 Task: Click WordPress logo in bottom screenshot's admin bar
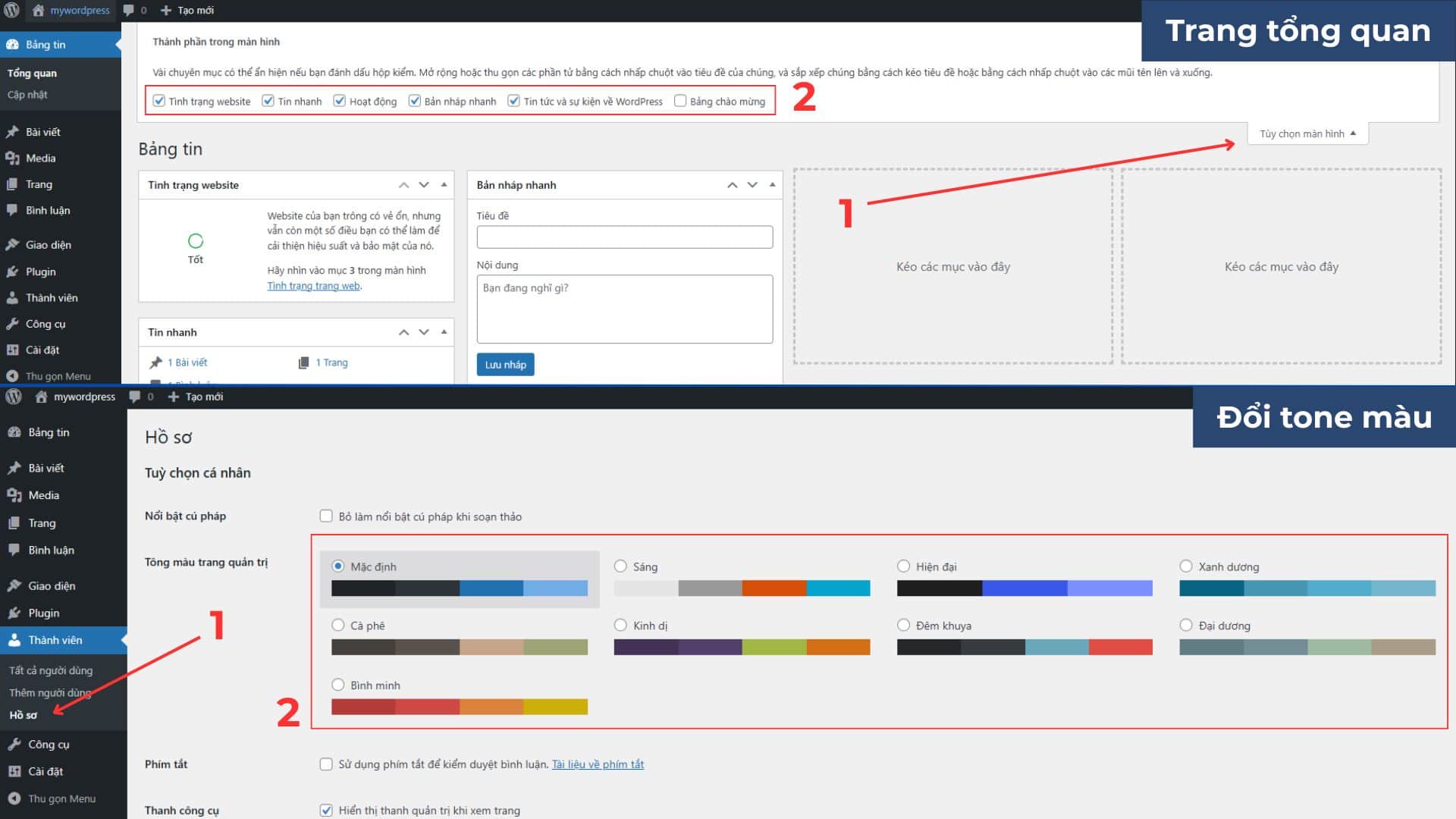pos(14,397)
